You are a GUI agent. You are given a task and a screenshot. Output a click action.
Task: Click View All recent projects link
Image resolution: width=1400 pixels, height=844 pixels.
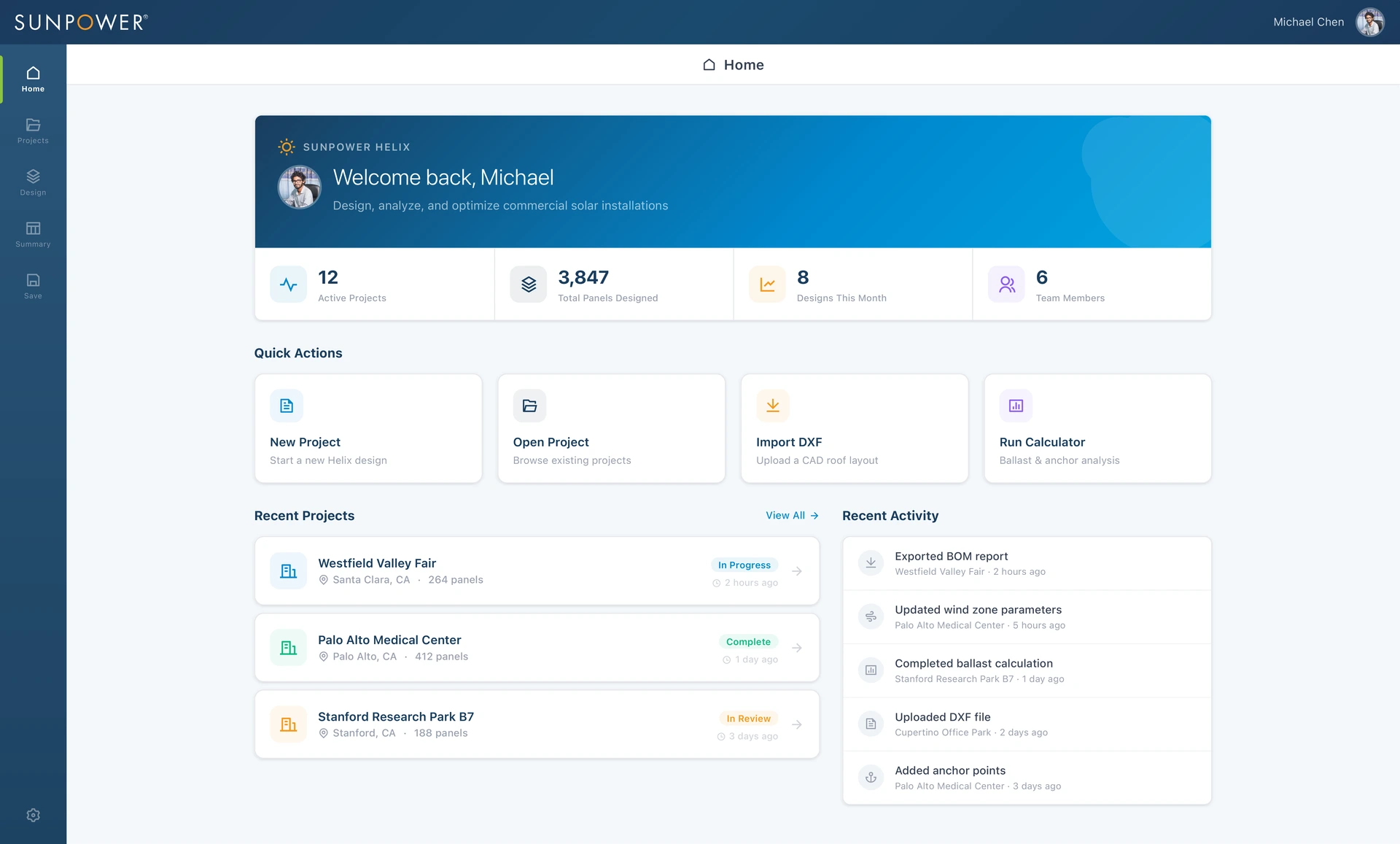click(x=792, y=516)
